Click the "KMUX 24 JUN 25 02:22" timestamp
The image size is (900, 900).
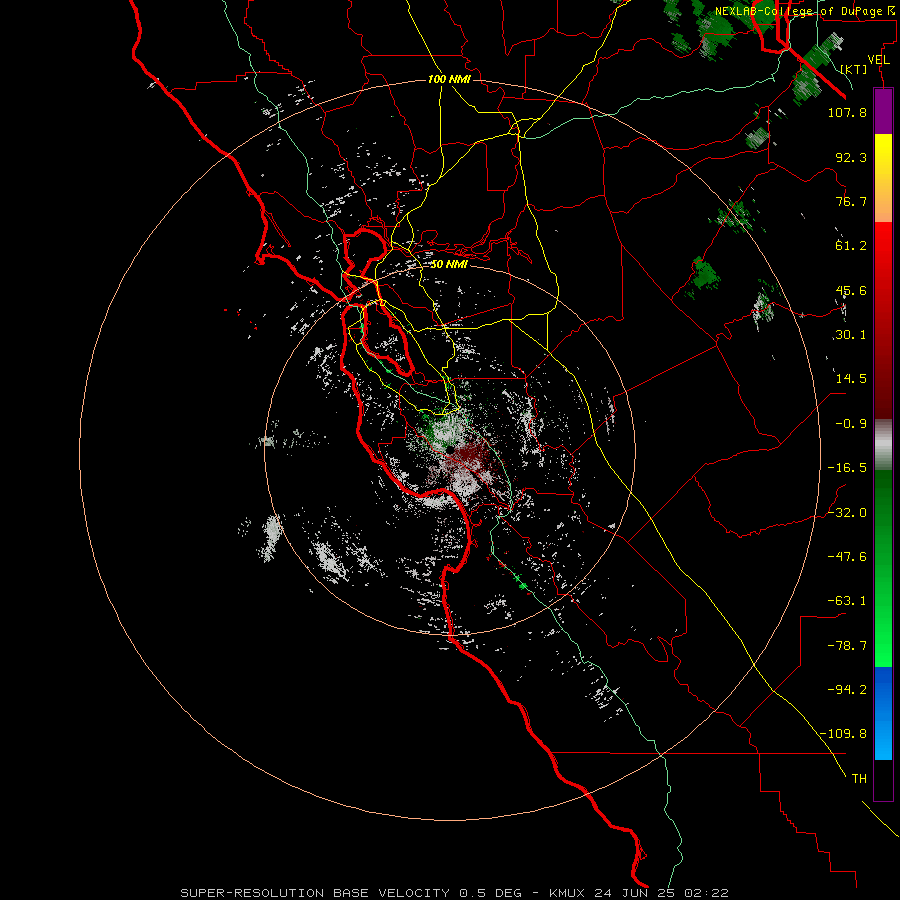[639, 893]
